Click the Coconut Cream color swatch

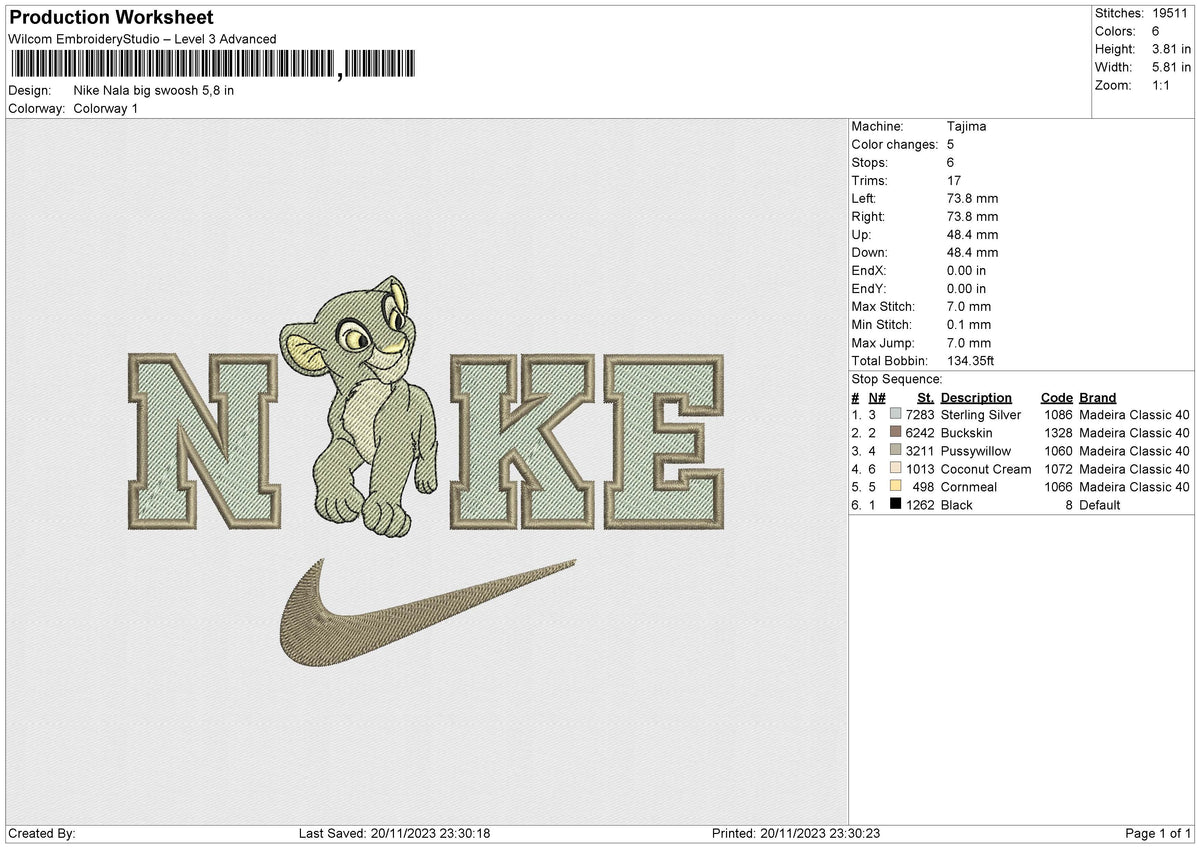pos(896,468)
